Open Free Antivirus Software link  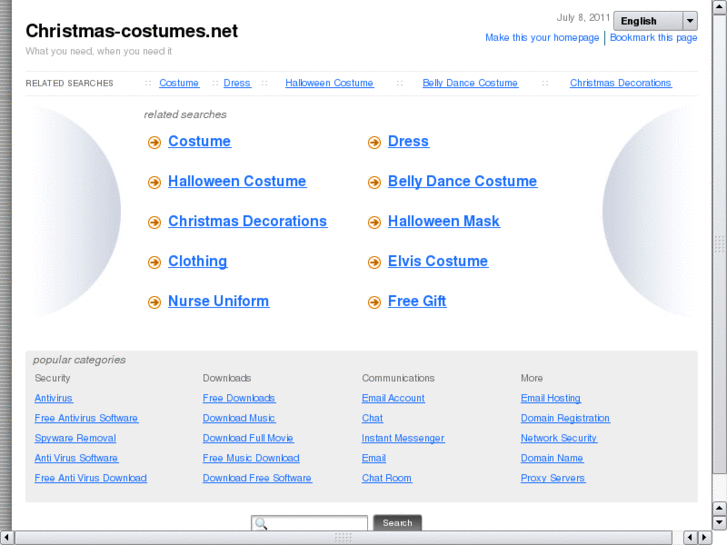click(x=86, y=418)
